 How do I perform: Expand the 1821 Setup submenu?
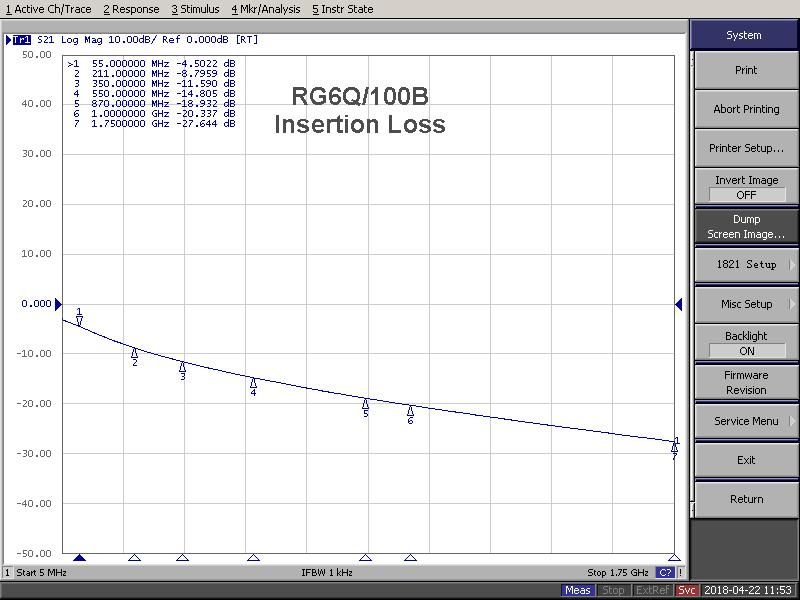[746, 265]
